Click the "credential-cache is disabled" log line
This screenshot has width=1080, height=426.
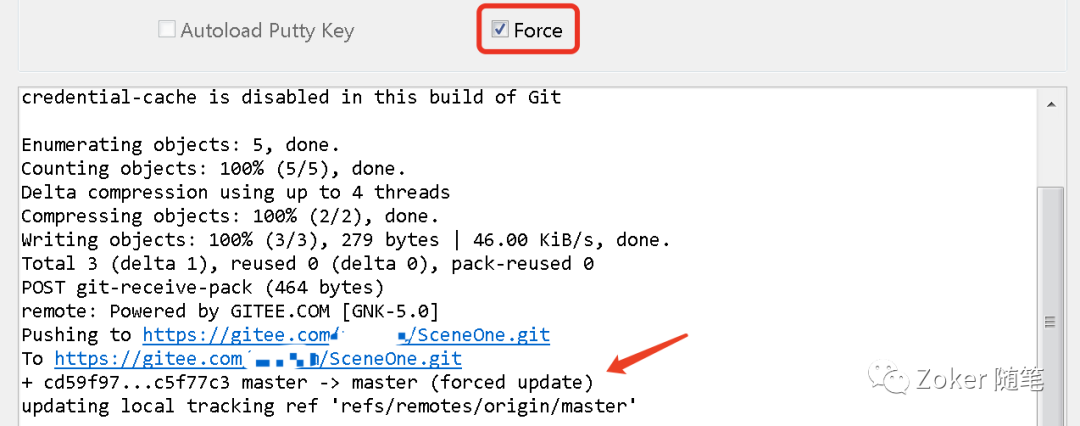point(291,97)
